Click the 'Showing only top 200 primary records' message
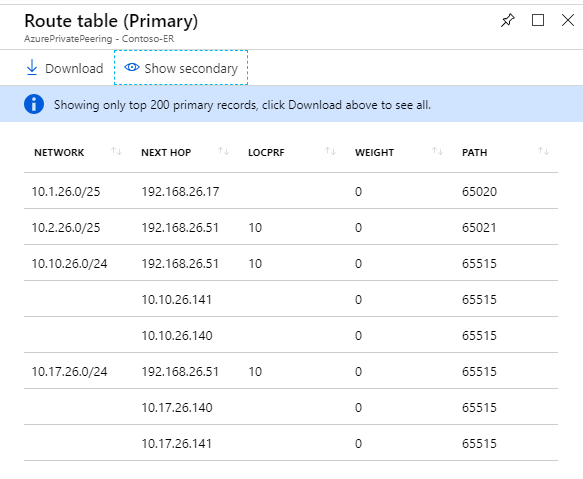 (242, 105)
